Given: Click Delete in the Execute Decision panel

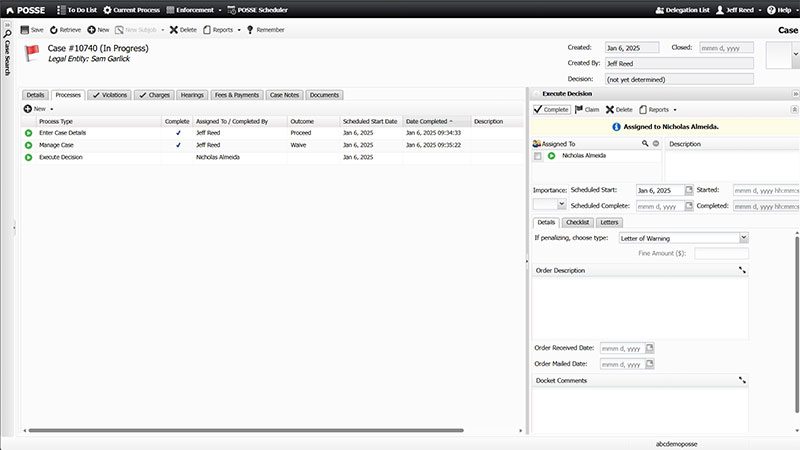Looking at the screenshot, I should point(619,110).
